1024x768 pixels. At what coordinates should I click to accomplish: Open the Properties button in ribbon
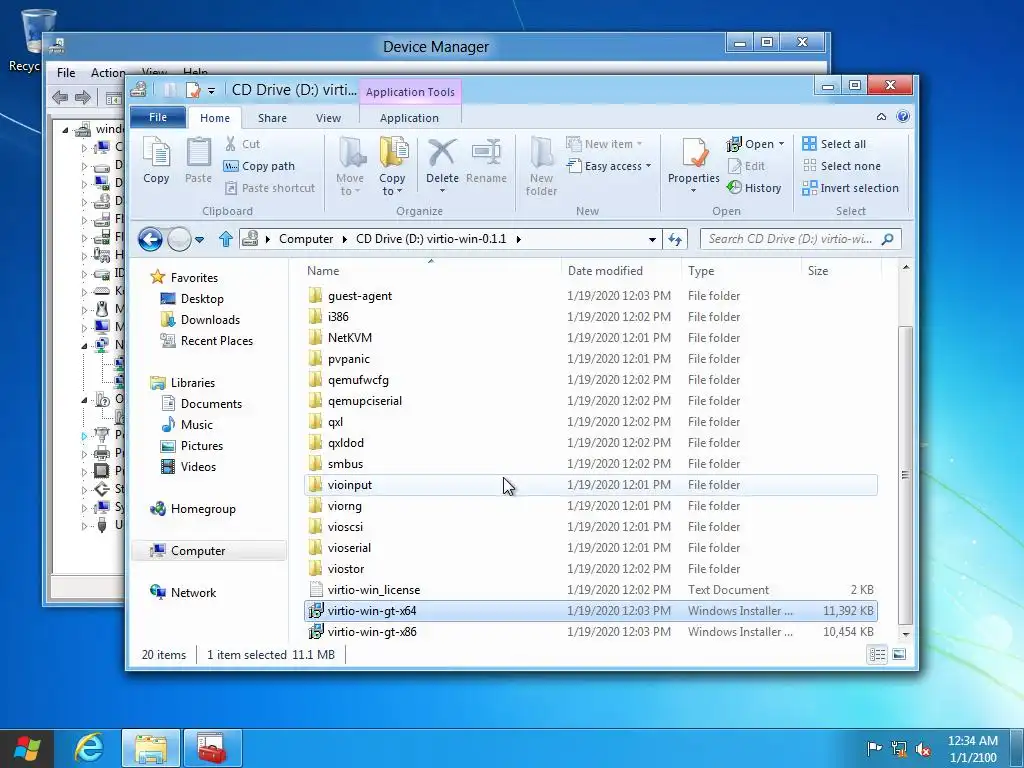click(694, 167)
